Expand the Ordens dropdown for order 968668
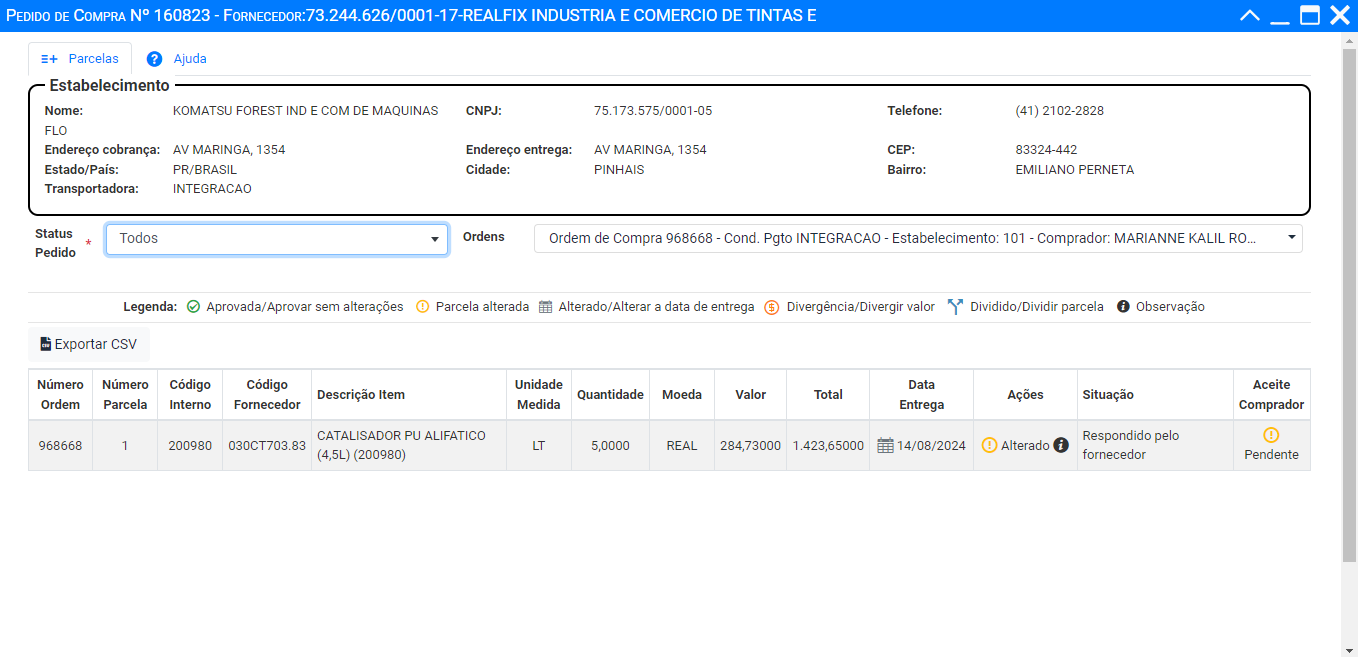This screenshot has height=657, width=1358. click(917, 239)
